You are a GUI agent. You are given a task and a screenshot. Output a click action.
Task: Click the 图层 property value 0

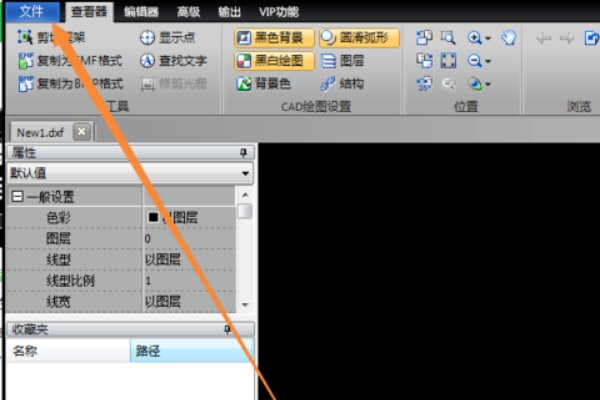[148, 239]
